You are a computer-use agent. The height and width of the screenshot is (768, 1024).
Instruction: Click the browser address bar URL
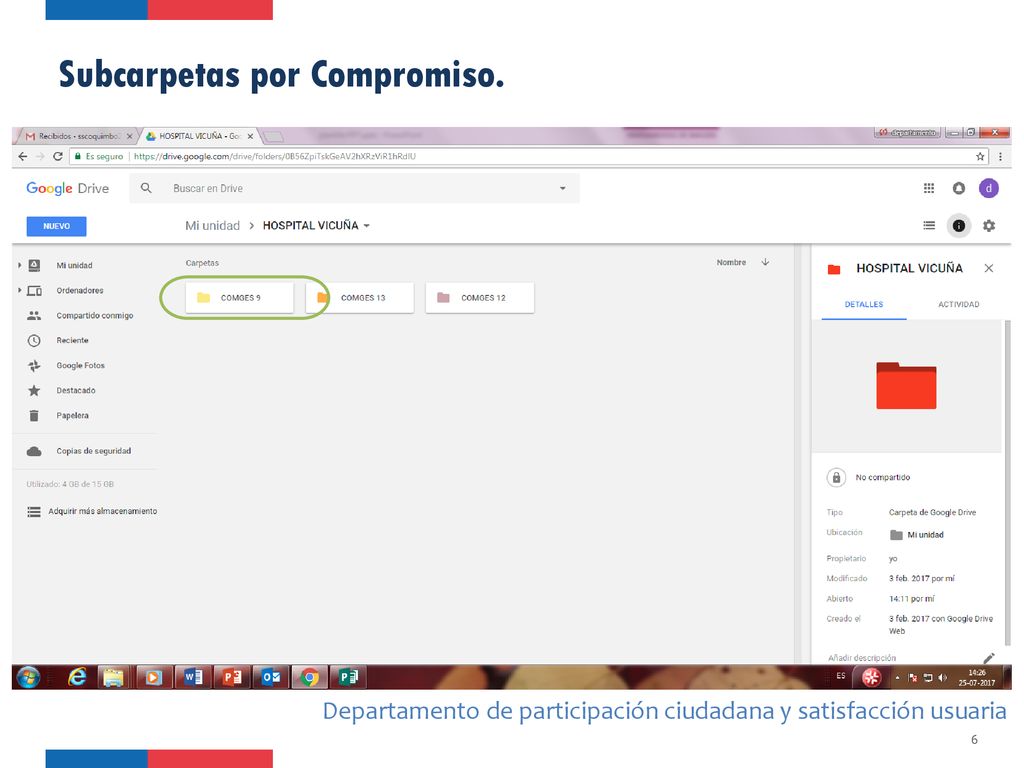(x=275, y=156)
